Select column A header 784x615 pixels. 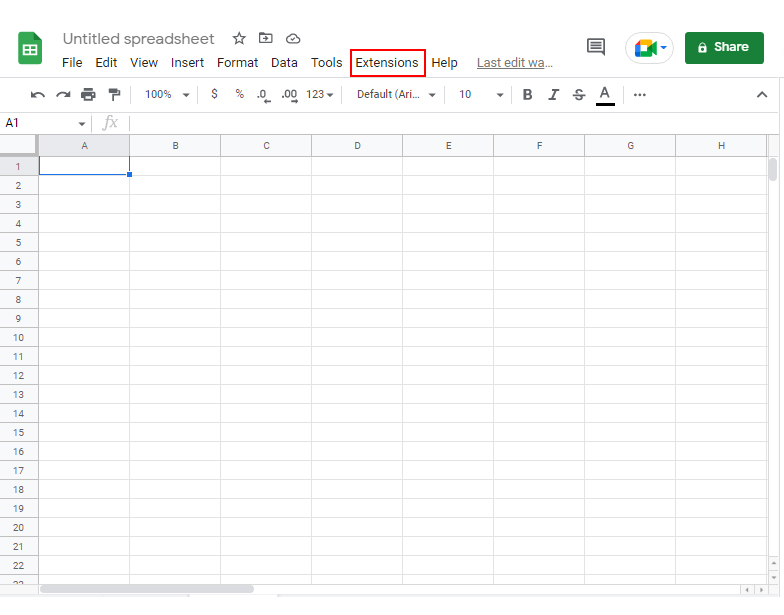tap(84, 146)
